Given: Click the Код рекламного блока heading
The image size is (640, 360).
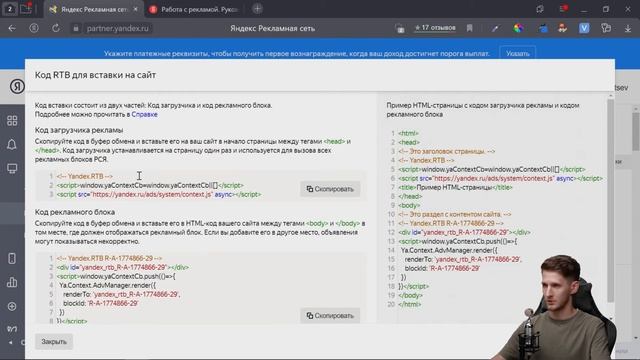Looking at the screenshot, I should click(x=75, y=212).
